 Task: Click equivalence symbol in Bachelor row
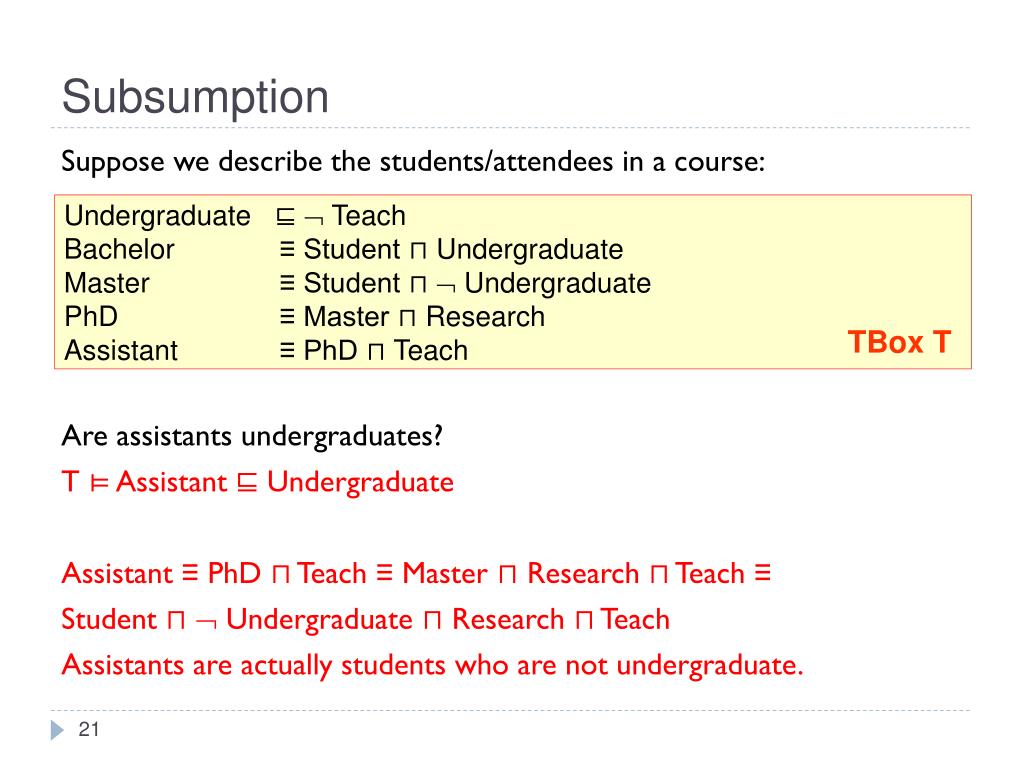[x=287, y=250]
